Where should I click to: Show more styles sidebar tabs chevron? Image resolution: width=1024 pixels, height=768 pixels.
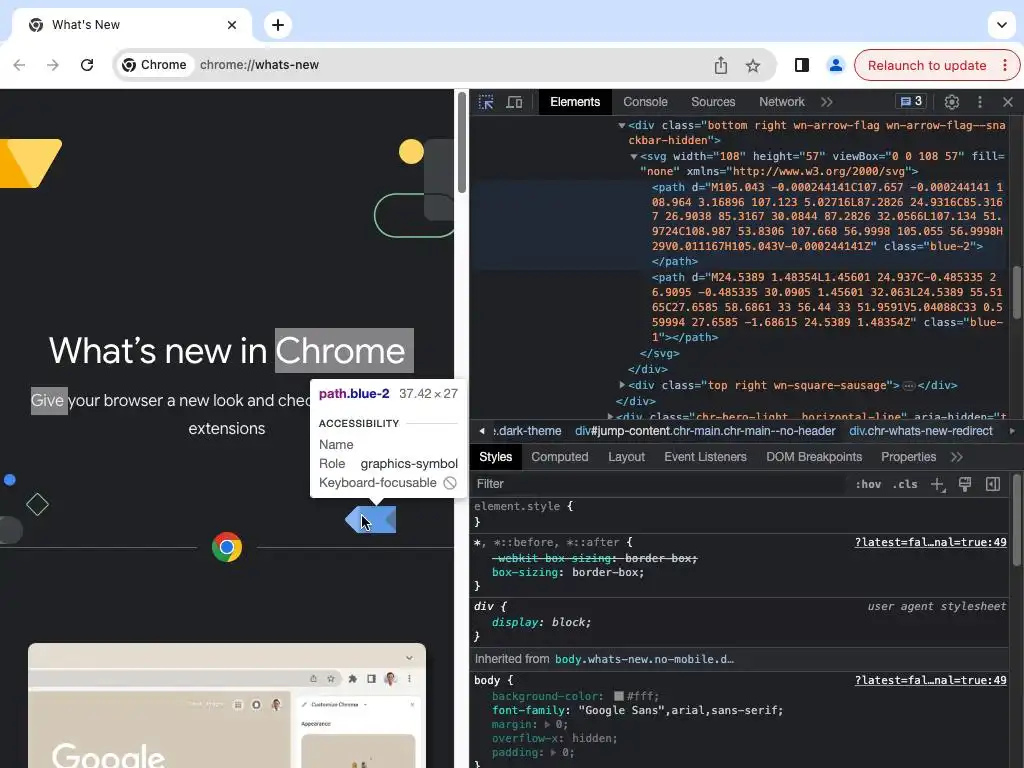[x=957, y=457]
